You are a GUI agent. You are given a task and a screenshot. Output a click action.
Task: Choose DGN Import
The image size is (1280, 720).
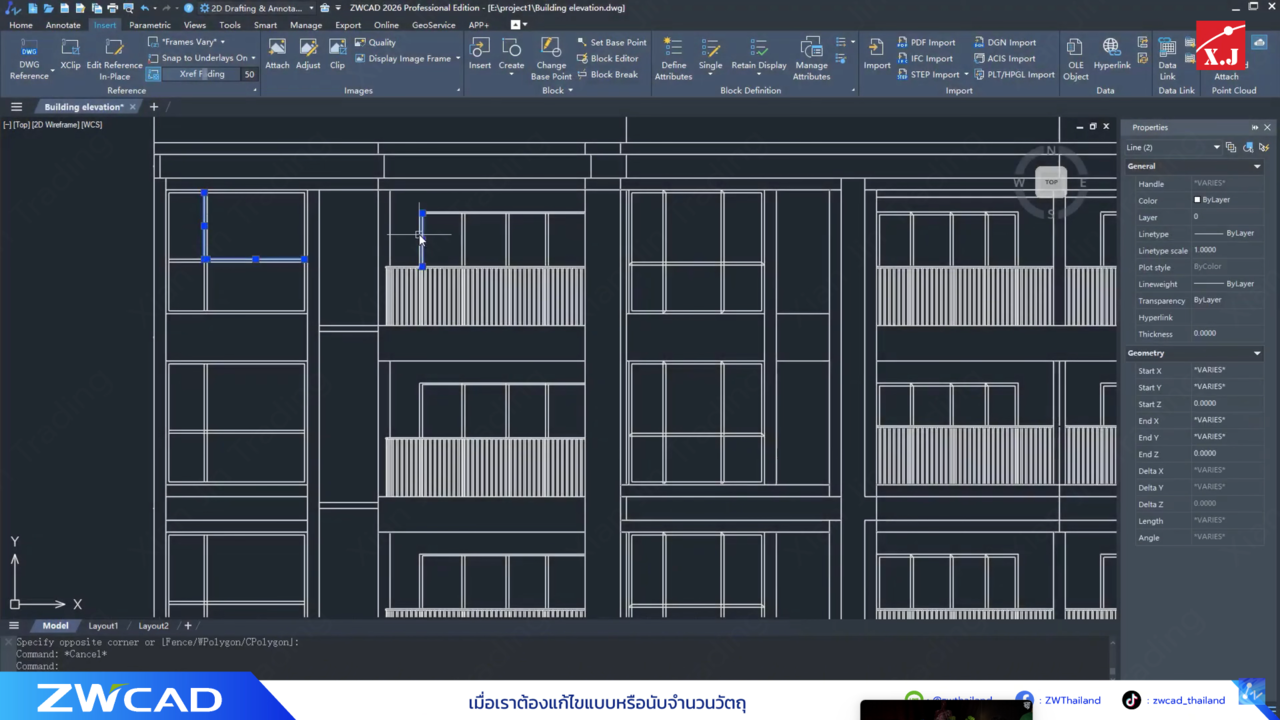point(1005,42)
